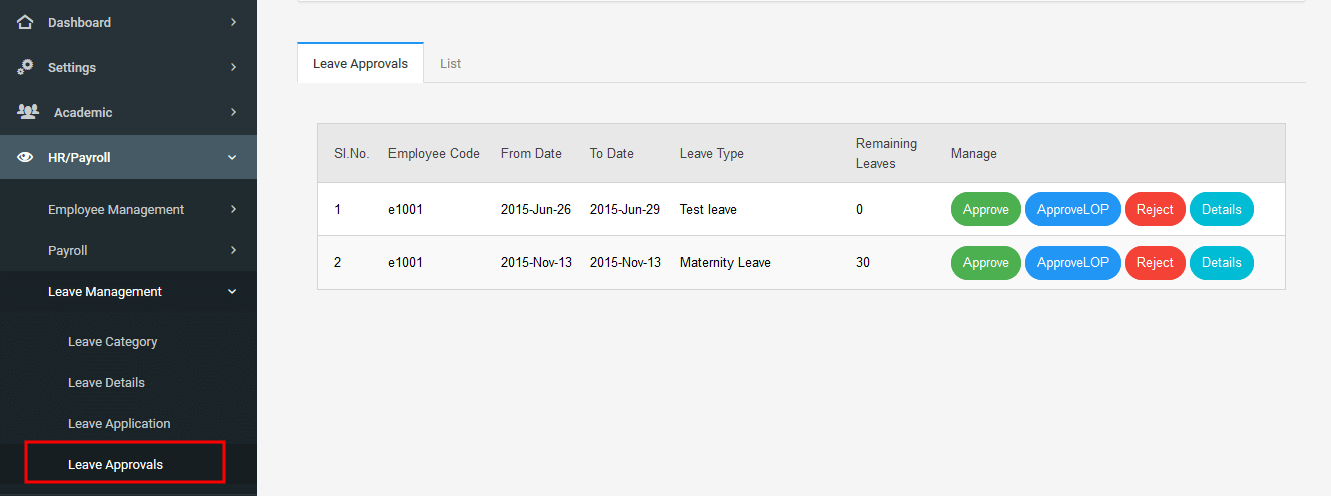1331x496 pixels.
Task: Switch to the List tab
Action: 450,63
